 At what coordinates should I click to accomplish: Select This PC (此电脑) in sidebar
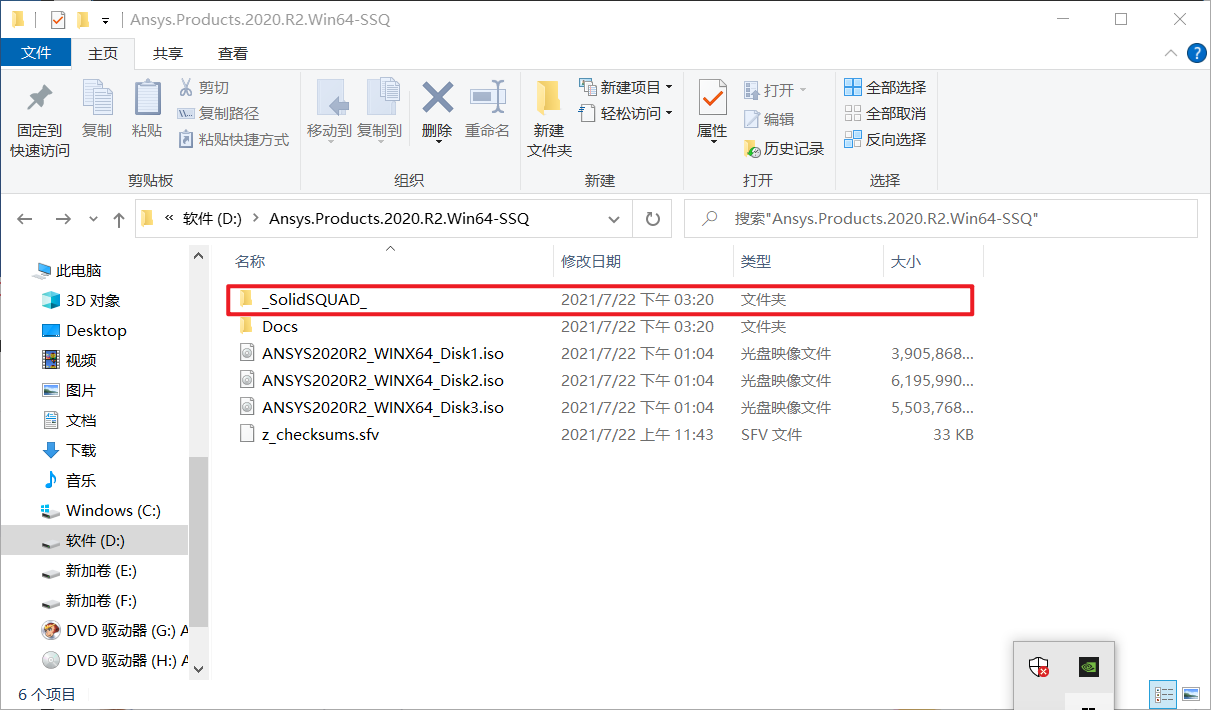[x=68, y=271]
